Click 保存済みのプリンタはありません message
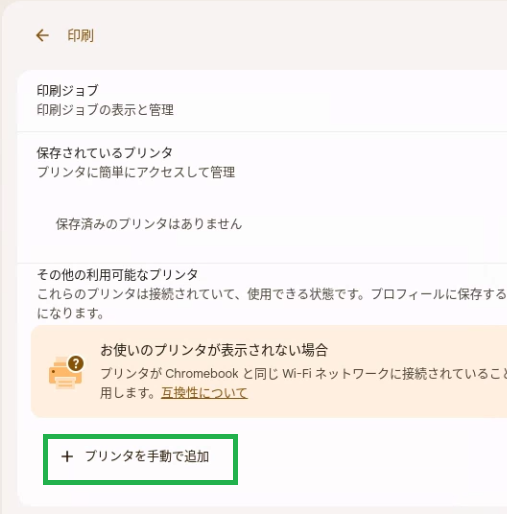Image resolution: width=507 pixels, height=514 pixels. click(x=149, y=224)
